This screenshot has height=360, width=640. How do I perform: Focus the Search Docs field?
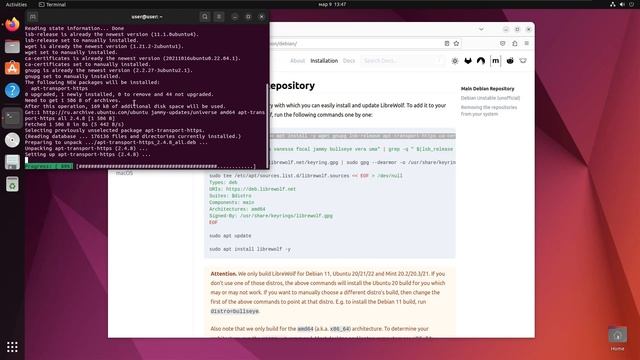tap(403, 61)
